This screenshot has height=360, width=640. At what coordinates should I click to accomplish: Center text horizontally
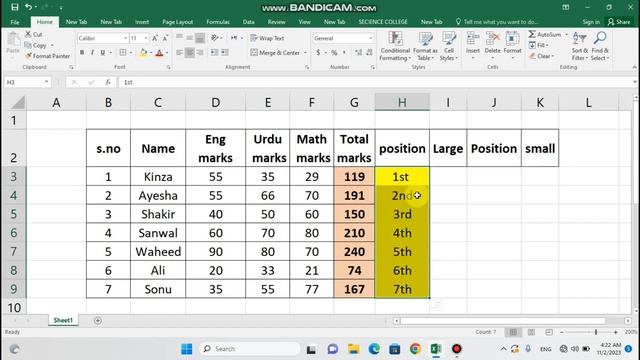coord(190,53)
